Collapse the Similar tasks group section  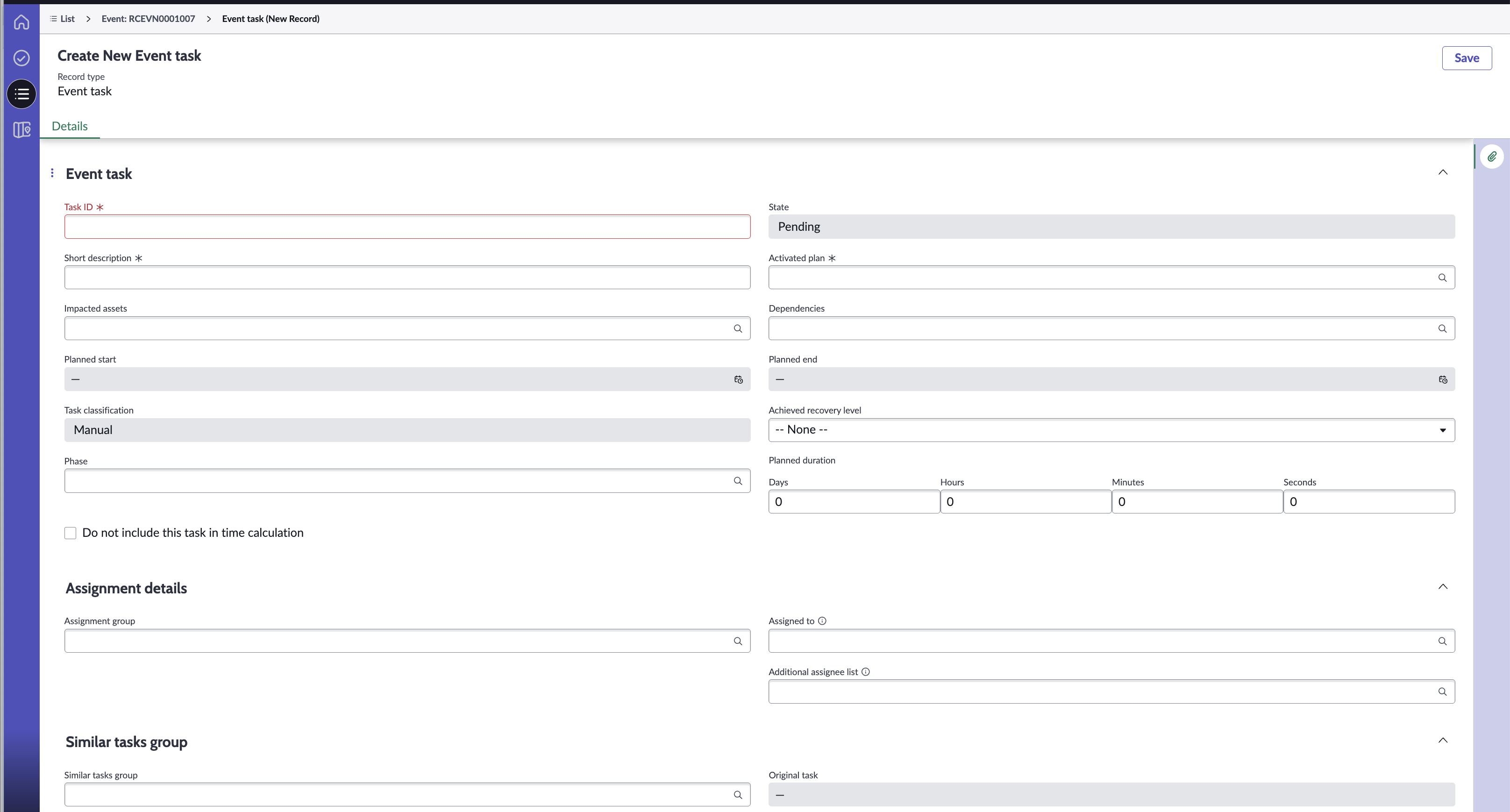pyautogui.click(x=1443, y=741)
